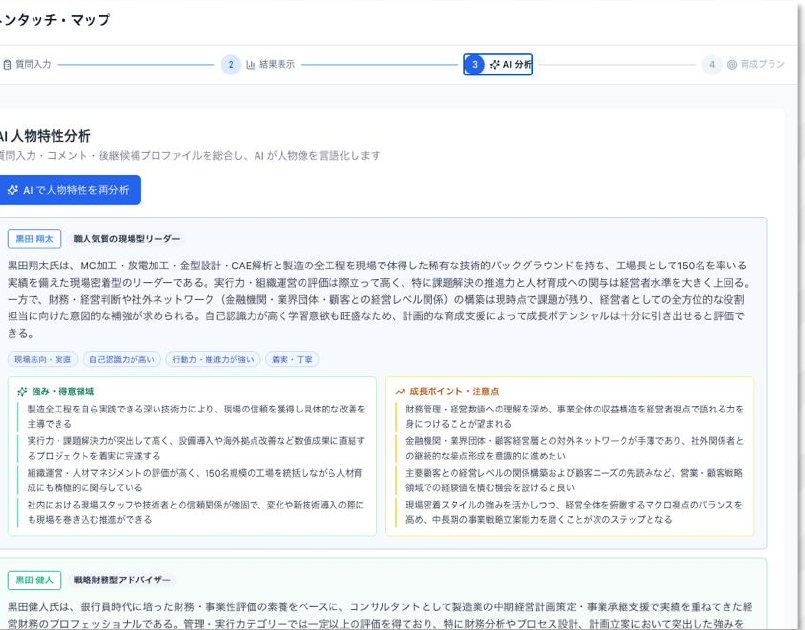Go to the 質問入力 step
The image size is (805, 630).
(x=33, y=65)
